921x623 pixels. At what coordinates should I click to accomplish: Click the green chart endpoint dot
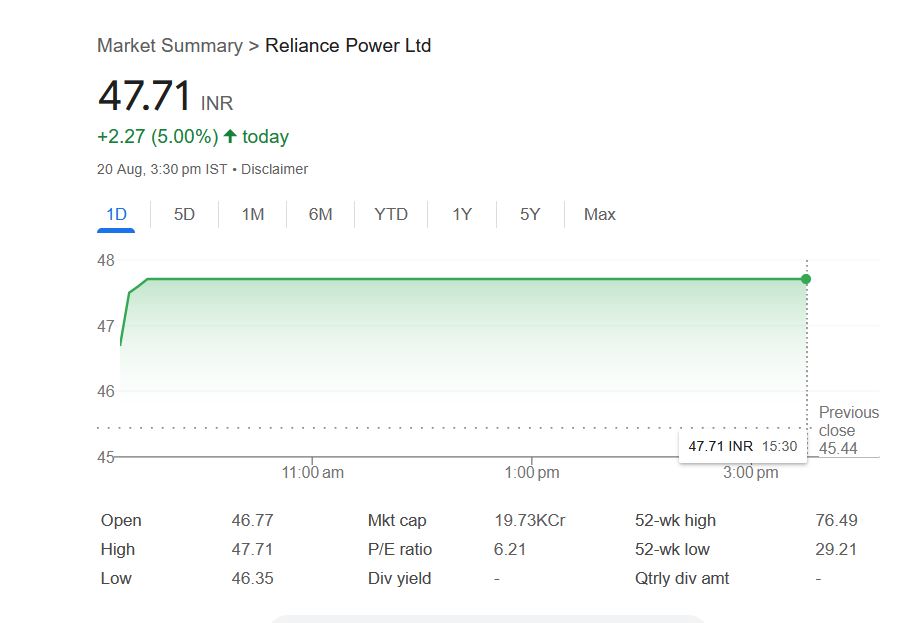(806, 279)
